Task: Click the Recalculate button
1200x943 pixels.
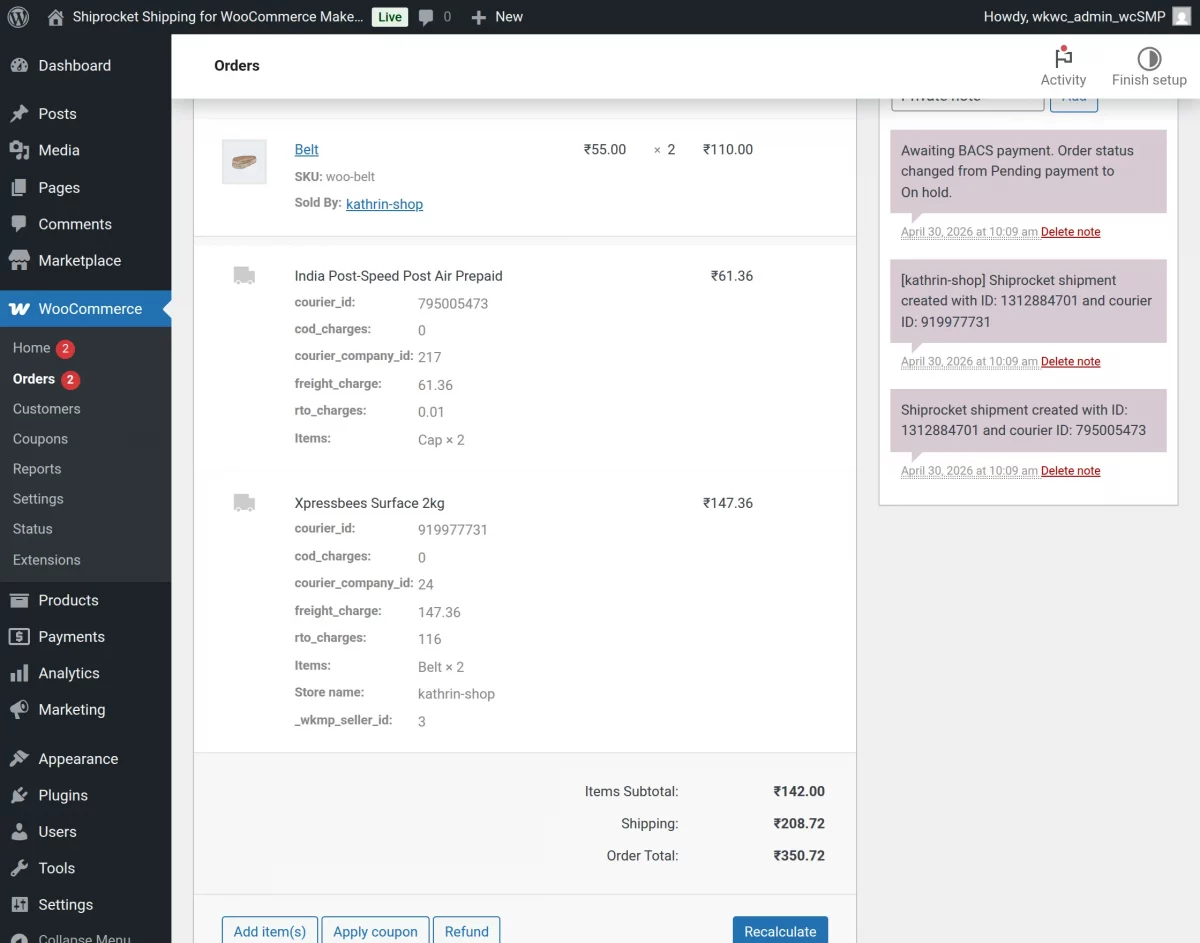Action: (780, 931)
